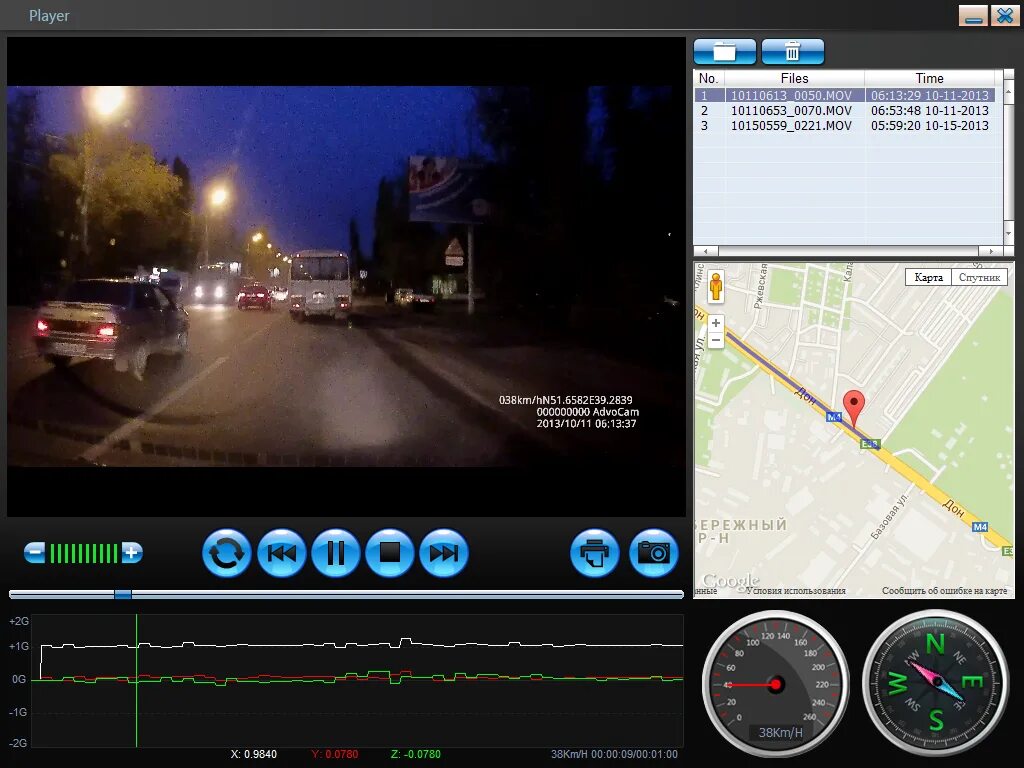Click the Z: -0.0780 reading
The height and width of the screenshot is (768, 1024).
[x=415, y=754]
